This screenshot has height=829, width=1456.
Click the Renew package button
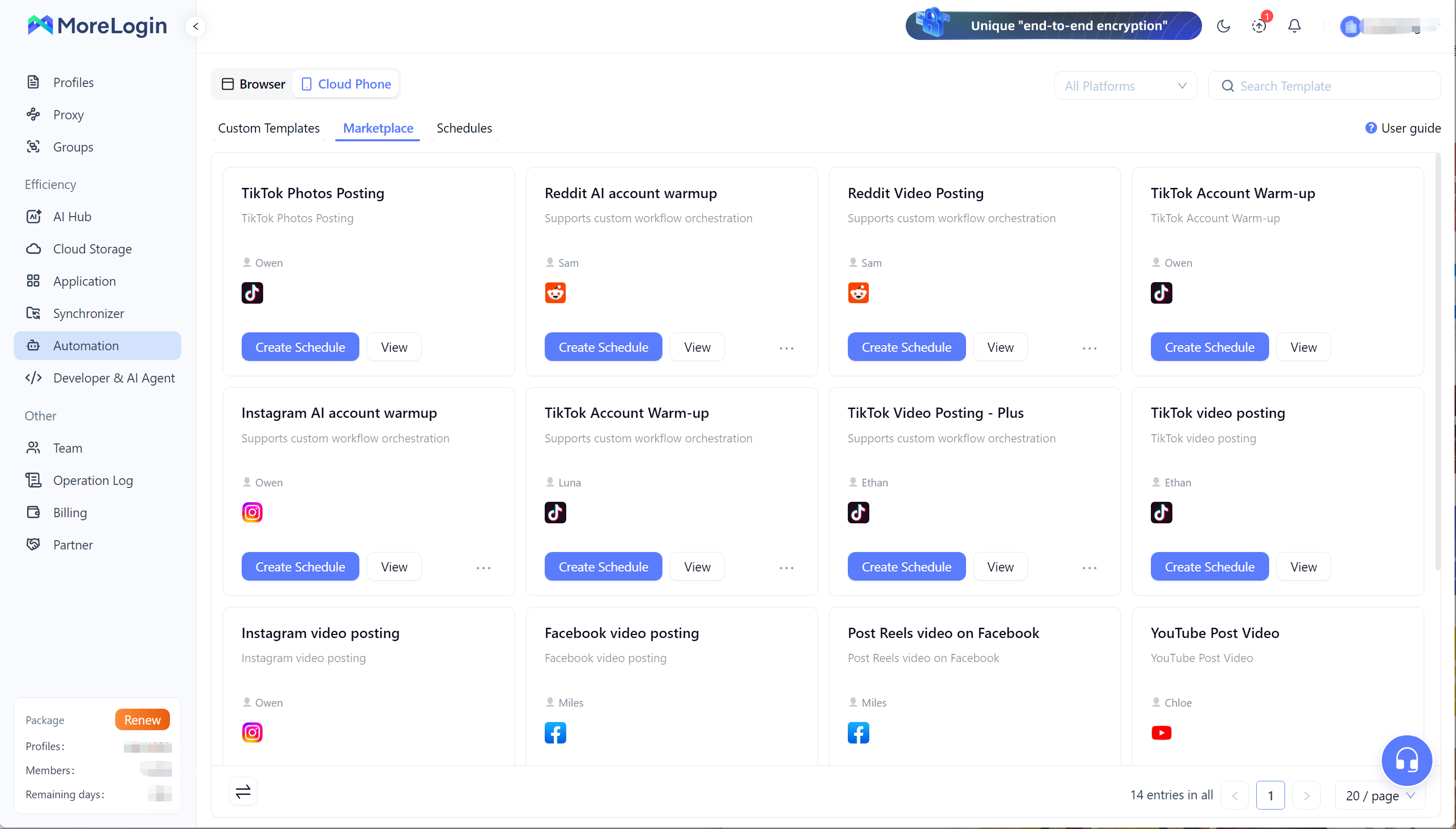(142, 720)
